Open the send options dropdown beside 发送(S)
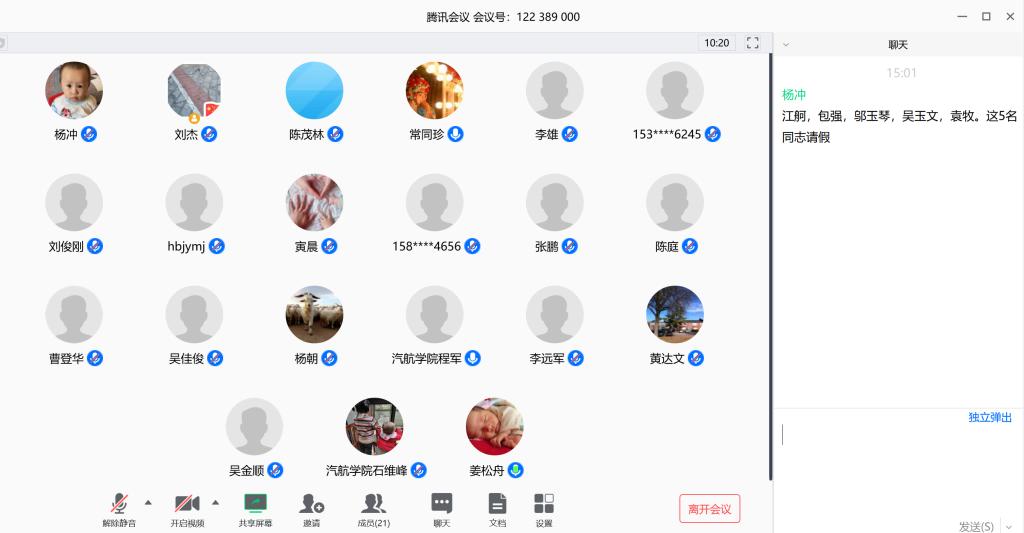 pyautogui.click(x=1007, y=526)
